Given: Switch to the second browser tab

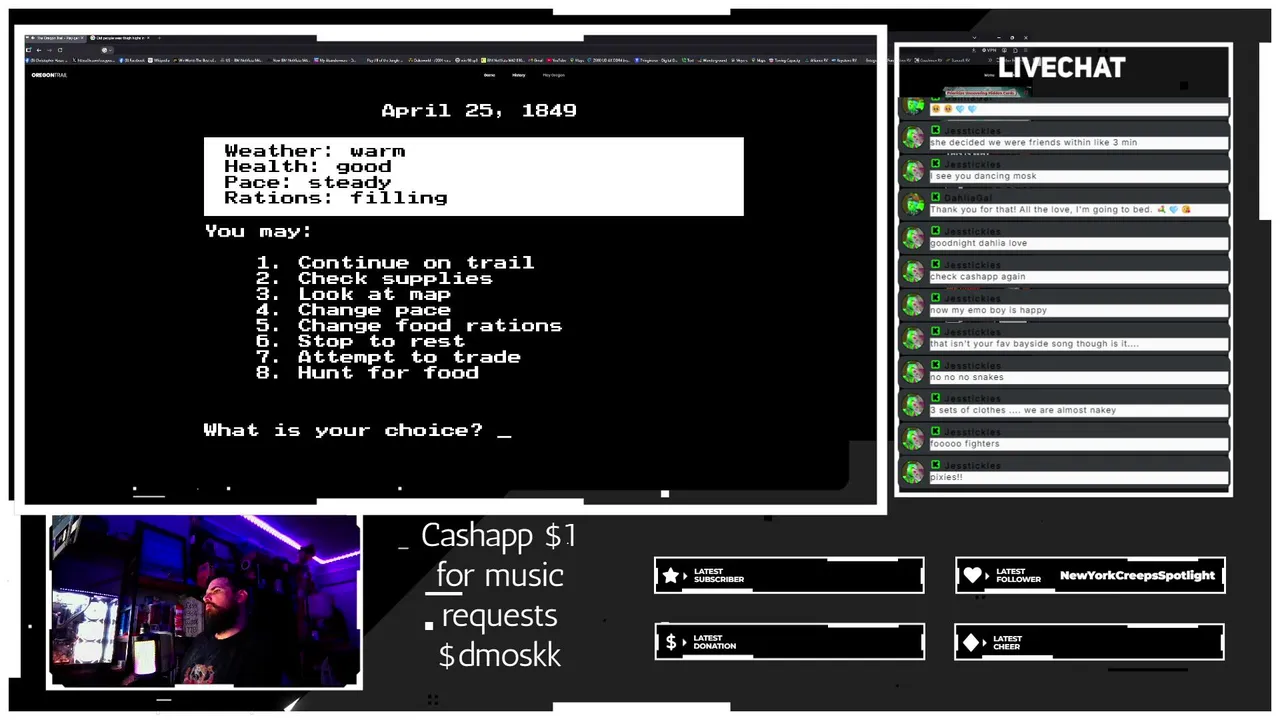Looking at the screenshot, I should pos(120,38).
